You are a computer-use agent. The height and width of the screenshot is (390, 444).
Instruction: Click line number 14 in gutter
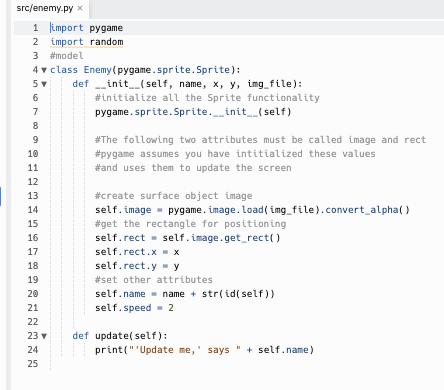click(x=33, y=210)
